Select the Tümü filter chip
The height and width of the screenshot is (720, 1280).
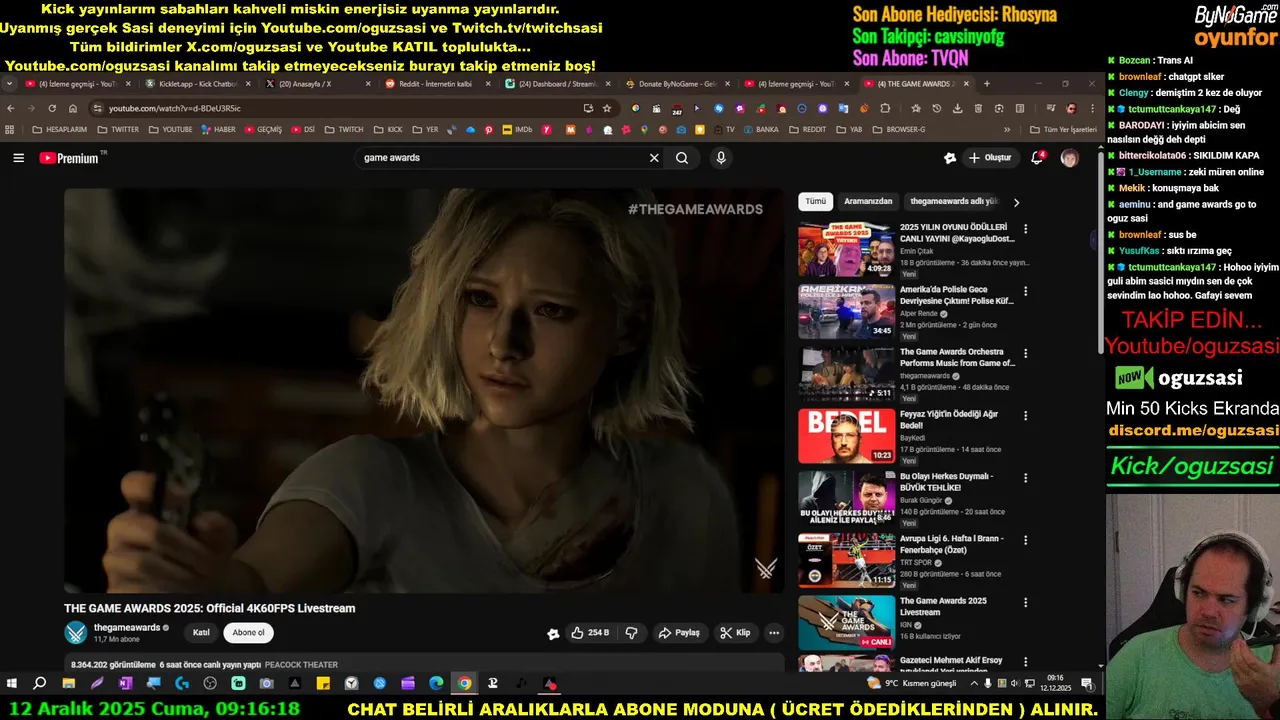pos(816,201)
